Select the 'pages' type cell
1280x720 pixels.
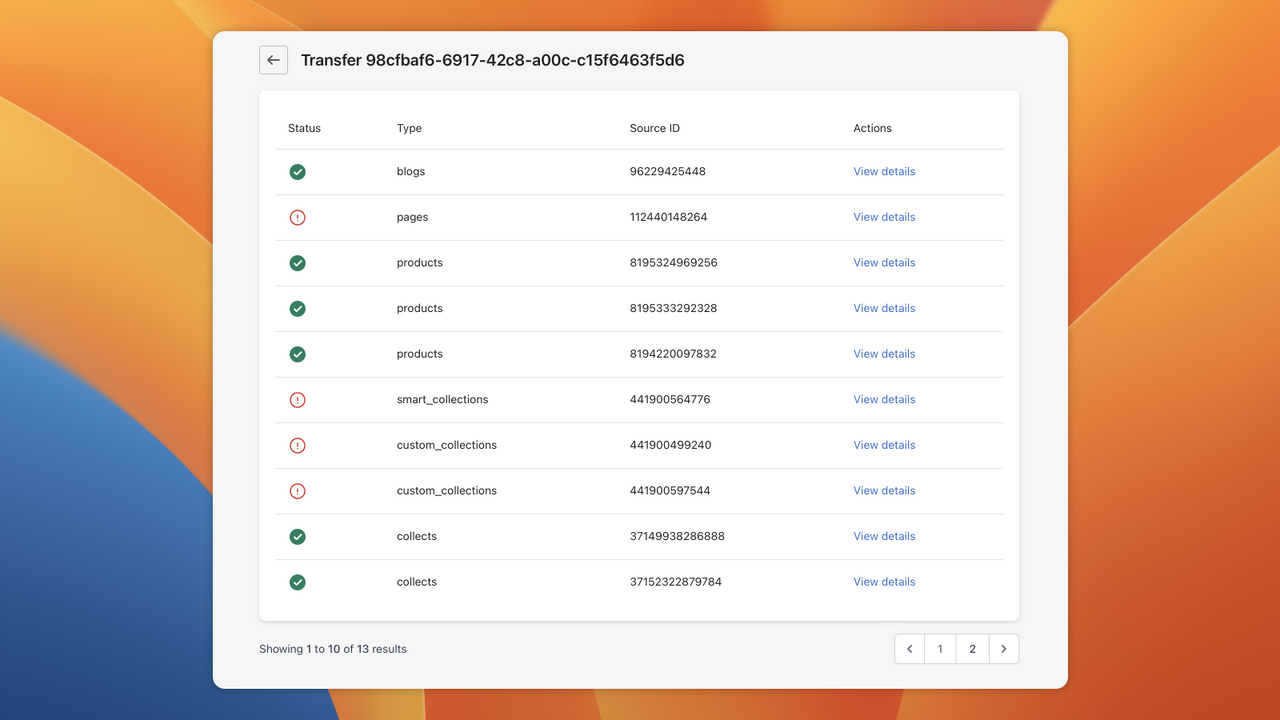pos(412,217)
